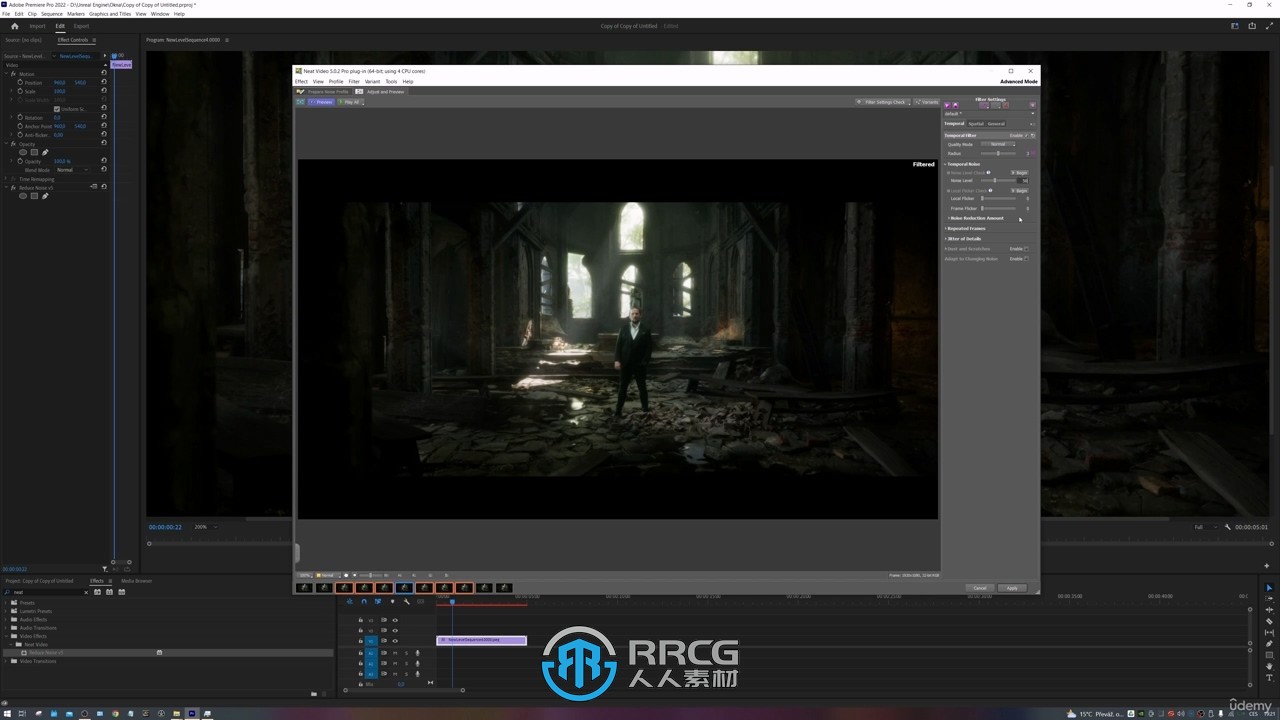Select free draw bezier pen under Opacity

[45, 152]
